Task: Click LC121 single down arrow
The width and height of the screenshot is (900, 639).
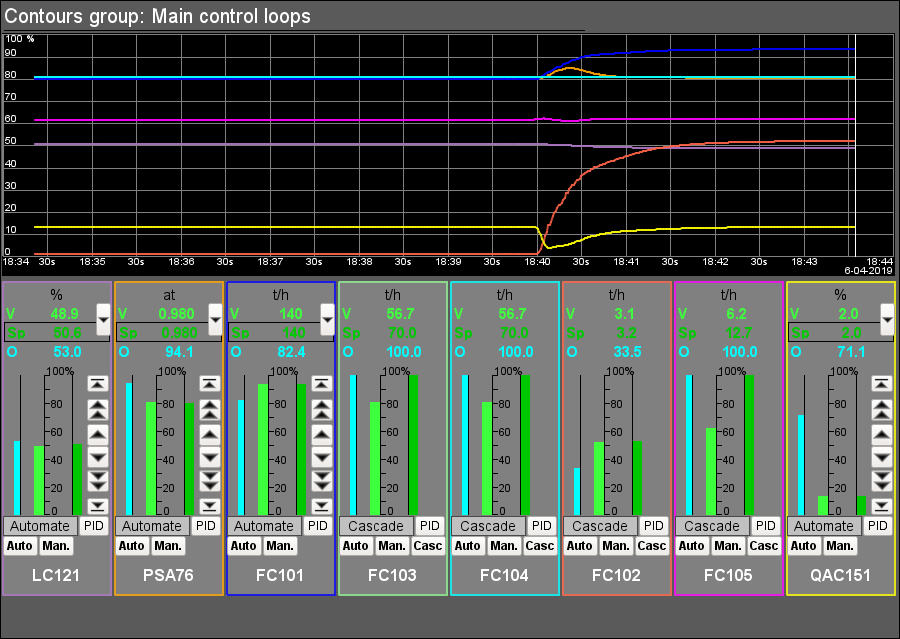Action: (98, 457)
